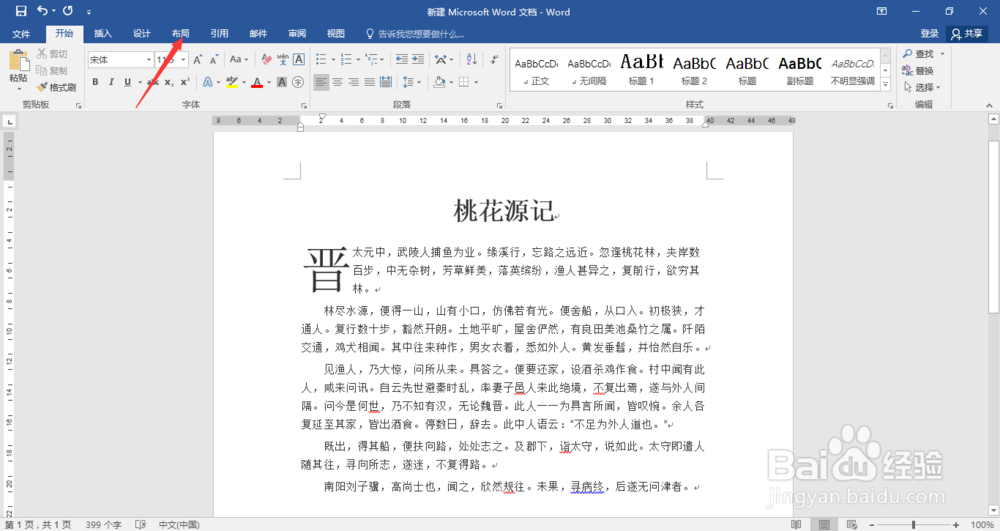Open the phonetic guide (wén) tool
This screenshot has width=1000, height=531.
coord(283,59)
